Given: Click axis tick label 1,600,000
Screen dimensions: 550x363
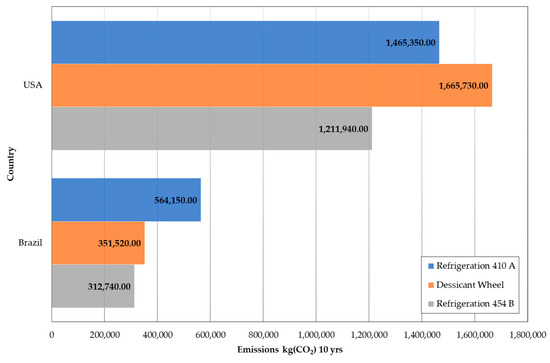Looking at the screenshot, I should [x=475, y=335].
